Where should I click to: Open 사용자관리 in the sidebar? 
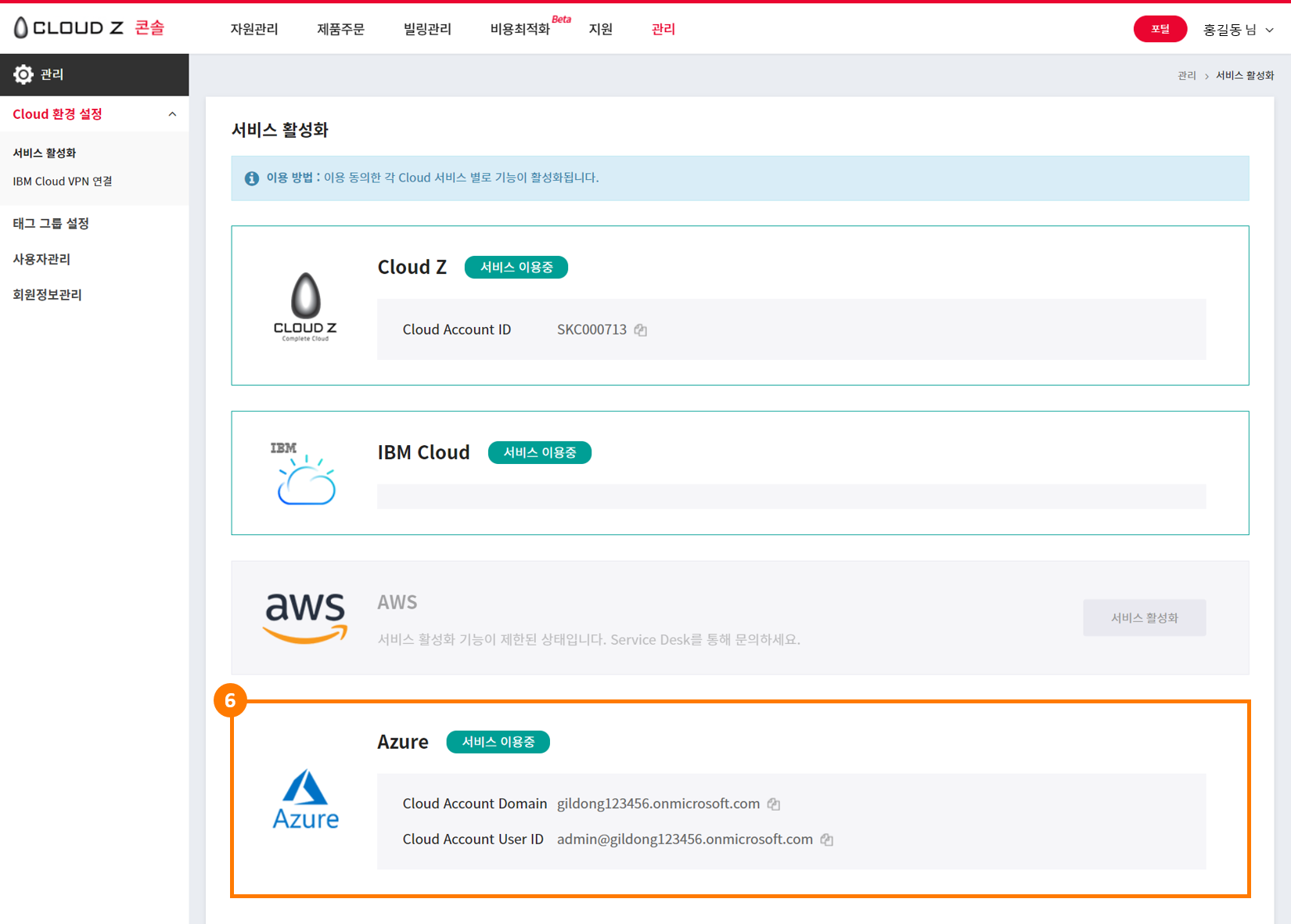pyautogui.click(x=41, y=259)
